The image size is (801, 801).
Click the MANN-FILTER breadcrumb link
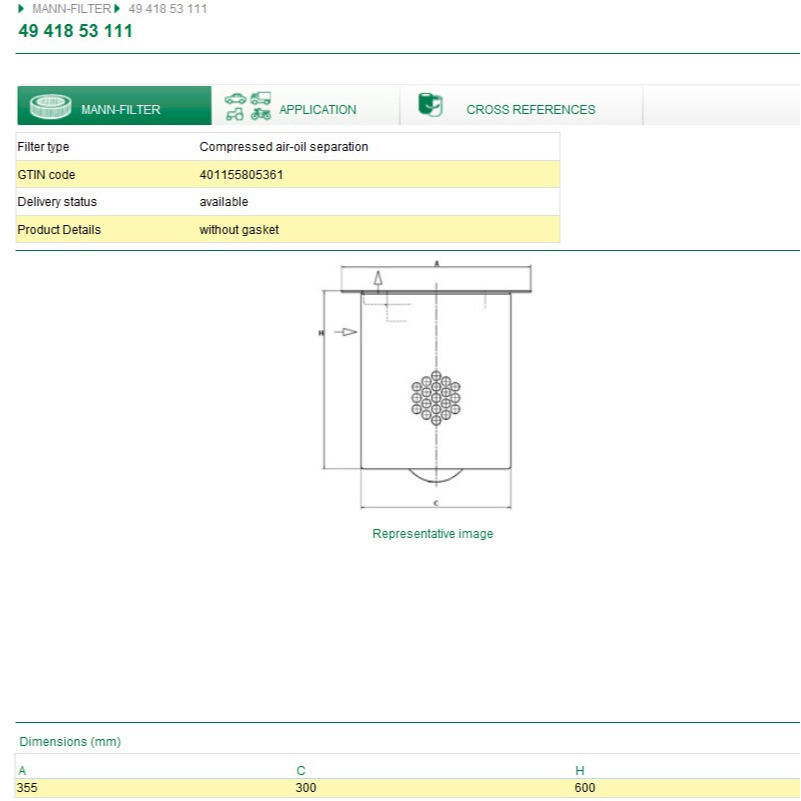coord(71,9)
